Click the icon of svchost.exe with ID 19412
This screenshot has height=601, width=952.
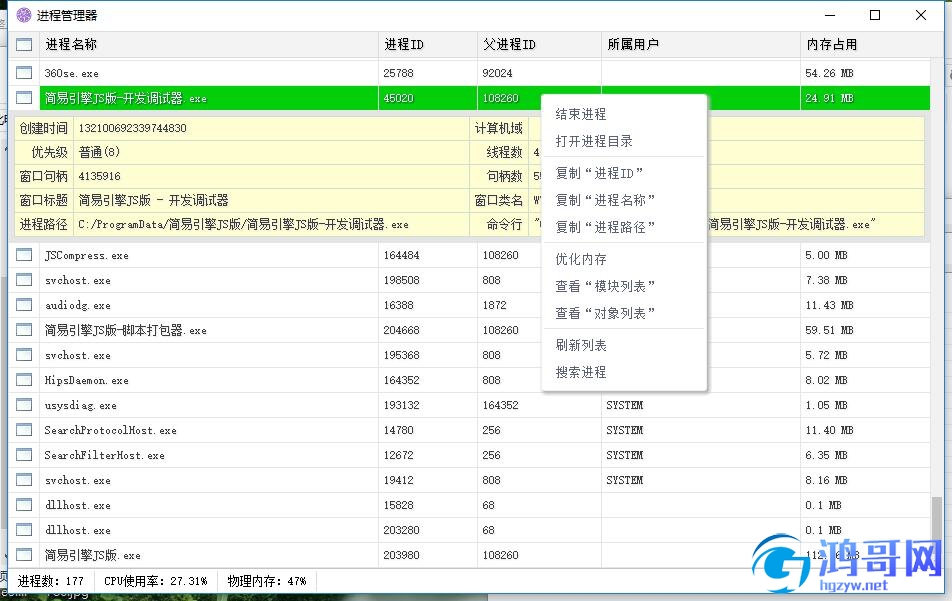pos(24,480)
